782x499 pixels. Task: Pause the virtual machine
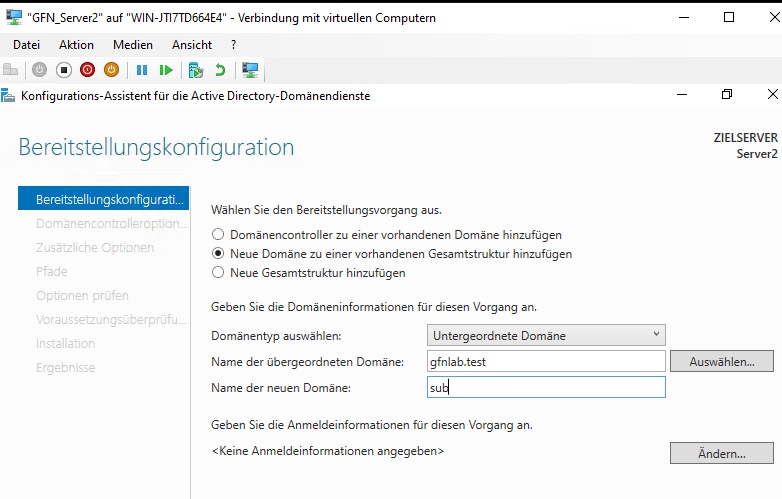pos(142,70)
